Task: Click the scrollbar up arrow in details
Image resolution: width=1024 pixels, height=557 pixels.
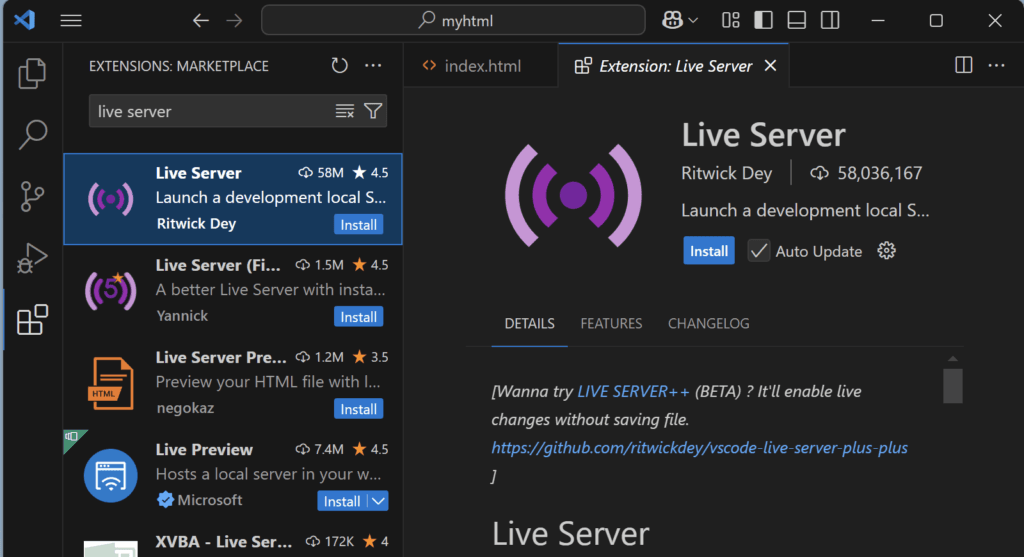Action: click(x=953, y=358)
